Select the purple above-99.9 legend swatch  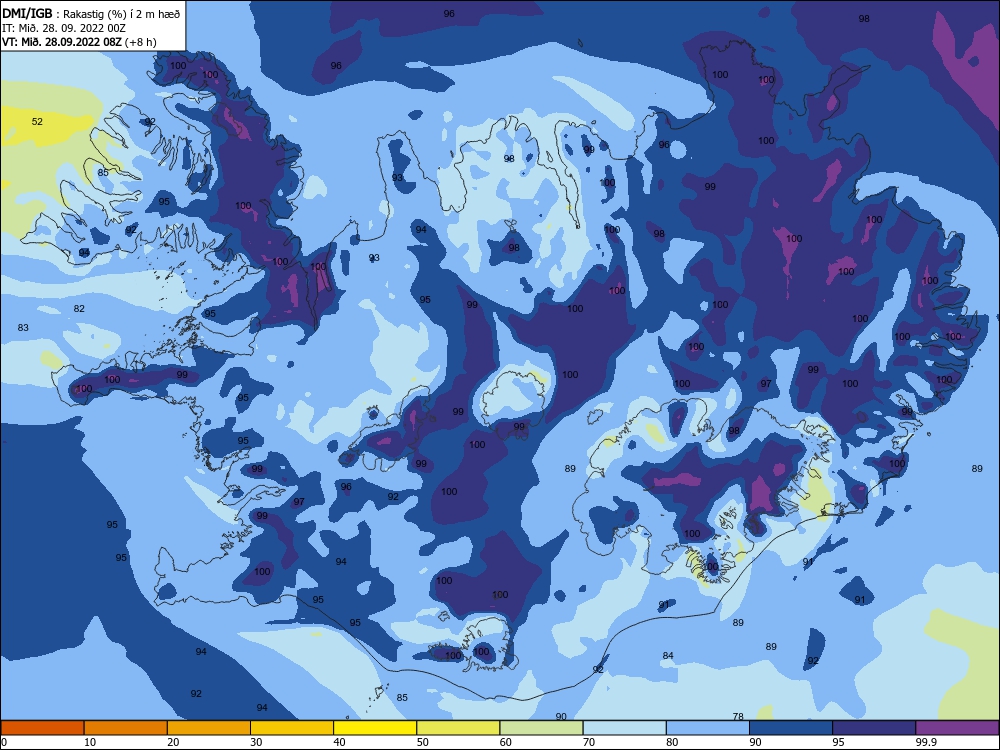(x=957, y=728)
